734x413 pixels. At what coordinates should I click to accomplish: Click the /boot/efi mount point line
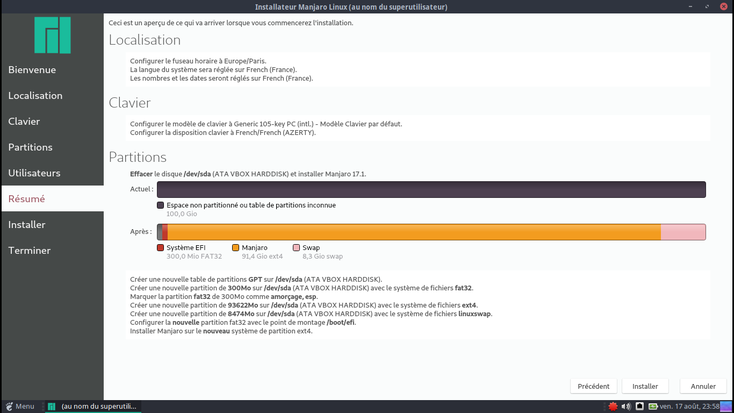(243, 322)
